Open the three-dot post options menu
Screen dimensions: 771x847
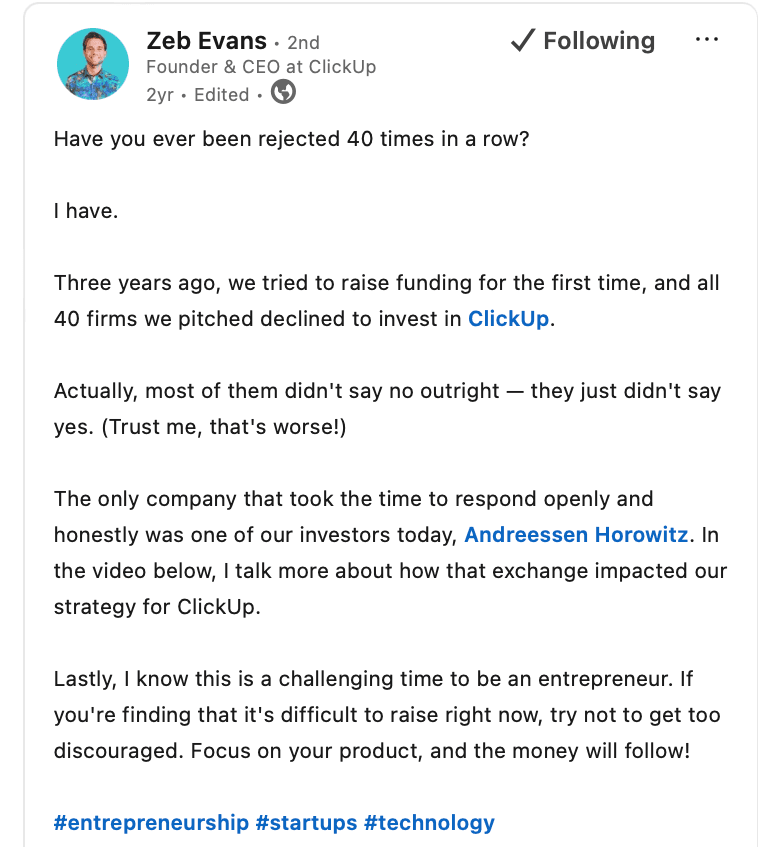pos(706,41)
